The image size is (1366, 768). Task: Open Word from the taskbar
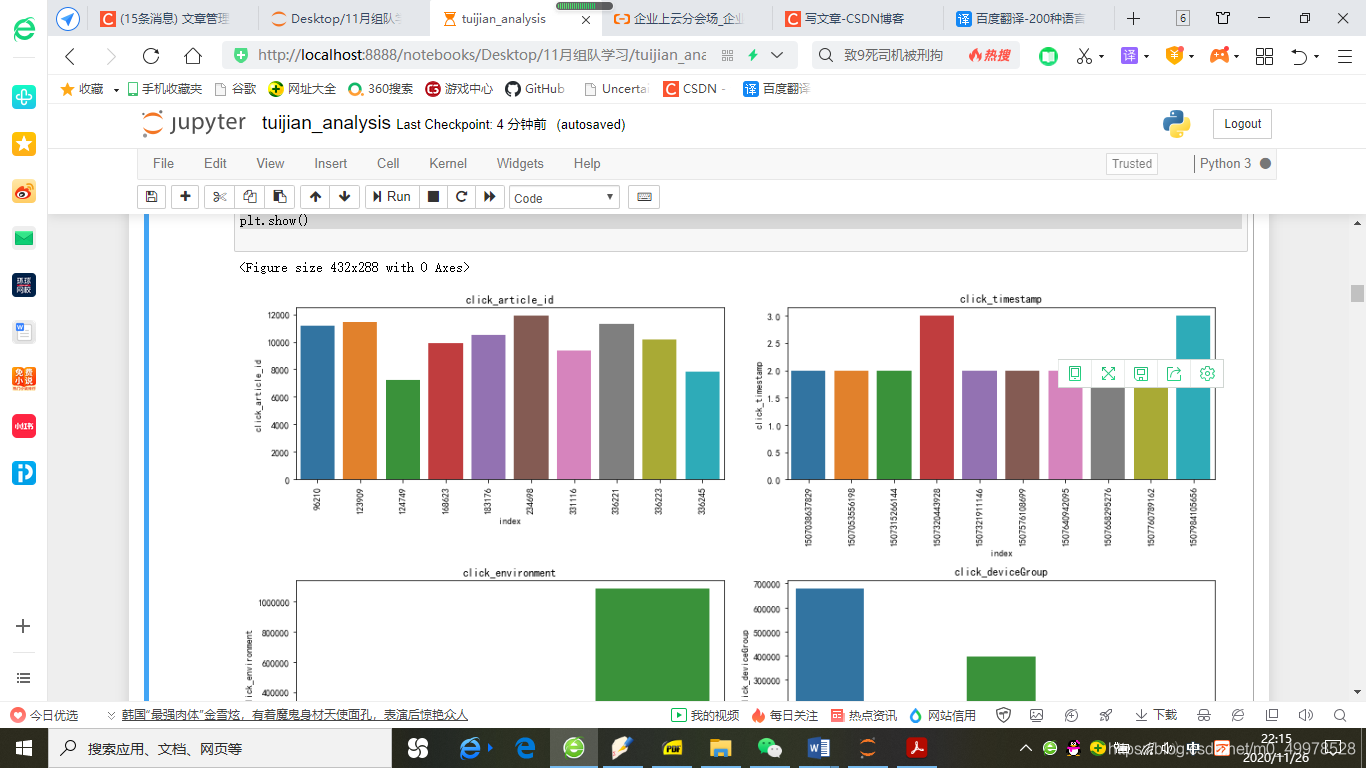[x=818, y=748]
